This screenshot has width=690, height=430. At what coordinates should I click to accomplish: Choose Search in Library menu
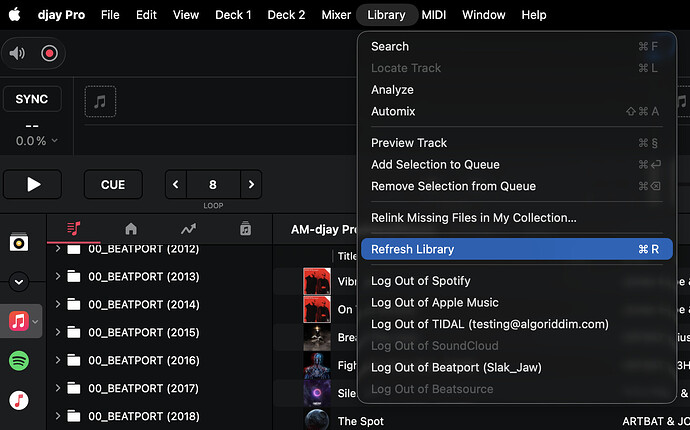coord(517,46)
